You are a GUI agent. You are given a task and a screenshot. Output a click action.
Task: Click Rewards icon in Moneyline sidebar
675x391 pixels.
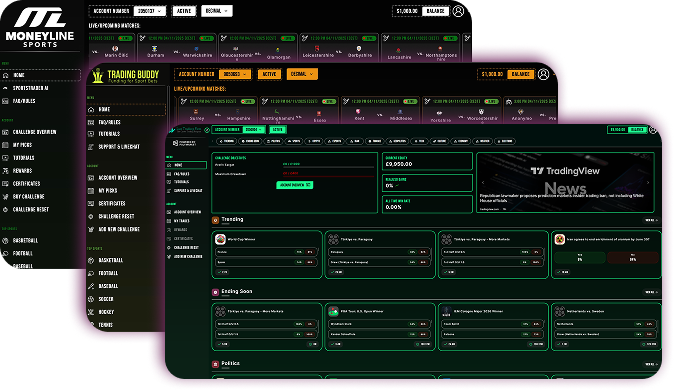click(x=6, y=171)
